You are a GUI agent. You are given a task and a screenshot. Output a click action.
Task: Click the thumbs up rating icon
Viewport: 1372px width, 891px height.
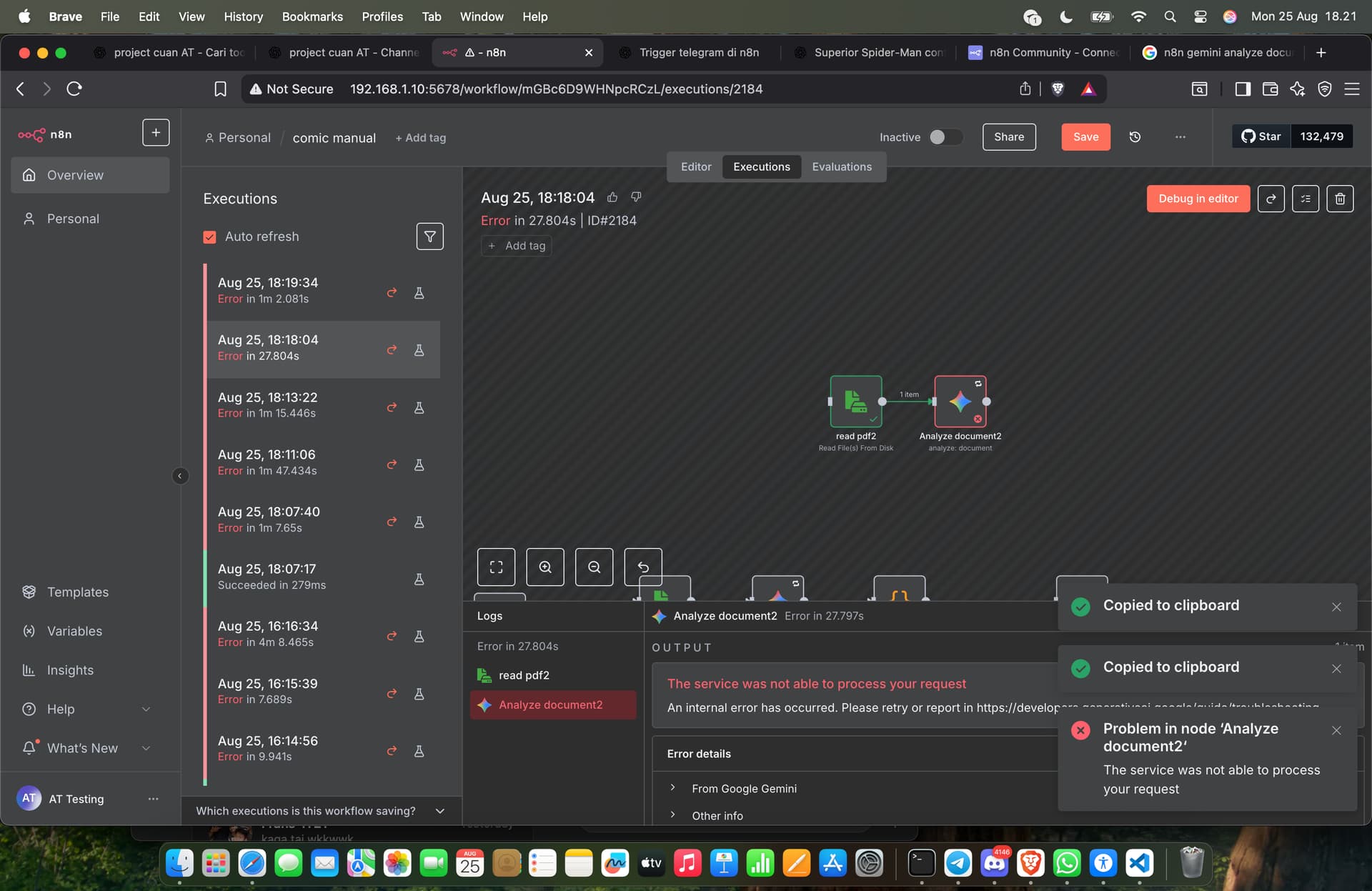(612, 197)
